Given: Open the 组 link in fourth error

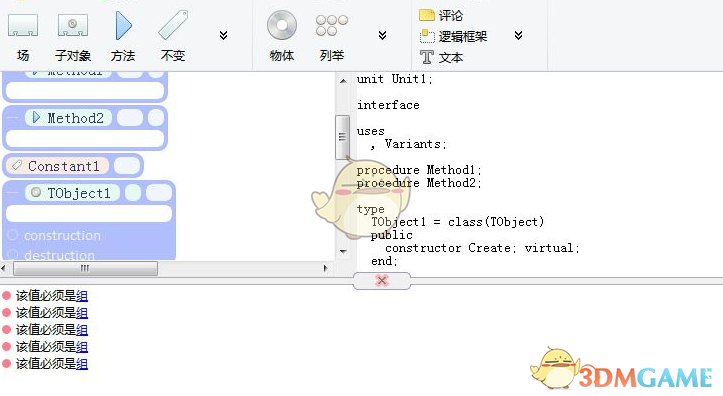Looking at the screenshot, I should [x=82, y=347].
